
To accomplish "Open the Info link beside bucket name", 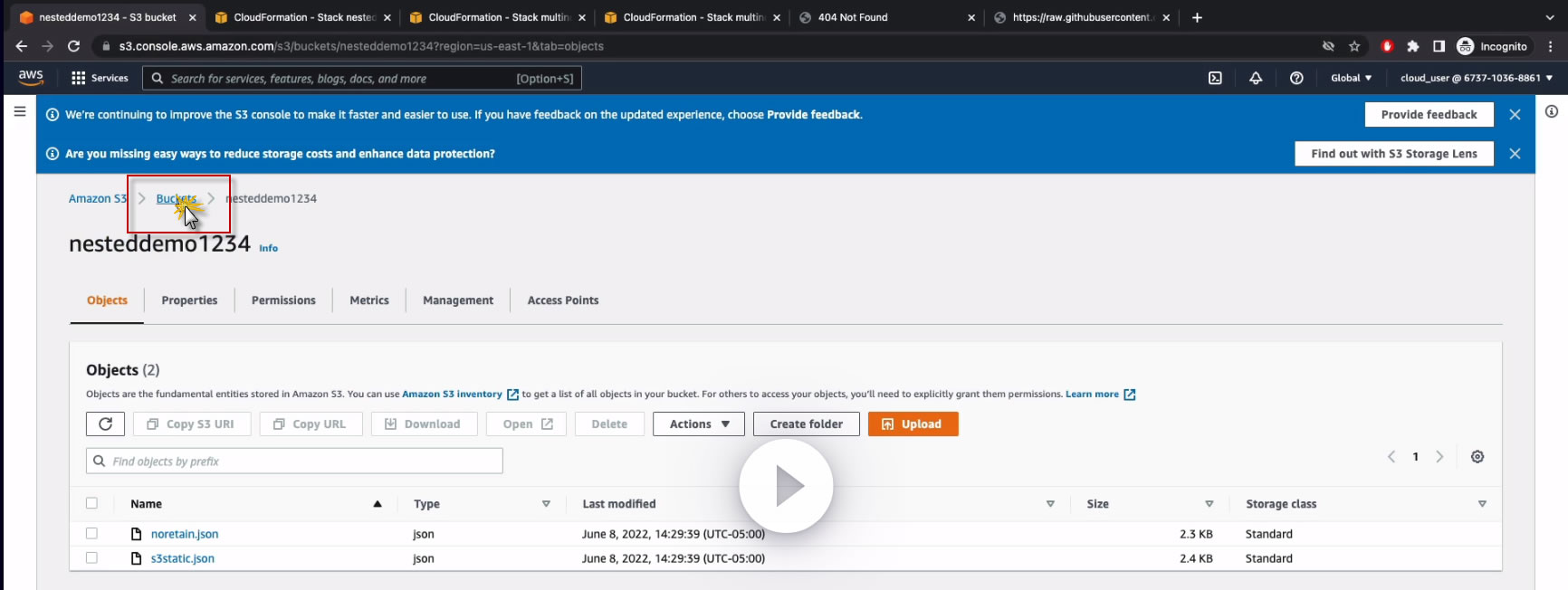I will pyautogui.click(x=269, y=248).
